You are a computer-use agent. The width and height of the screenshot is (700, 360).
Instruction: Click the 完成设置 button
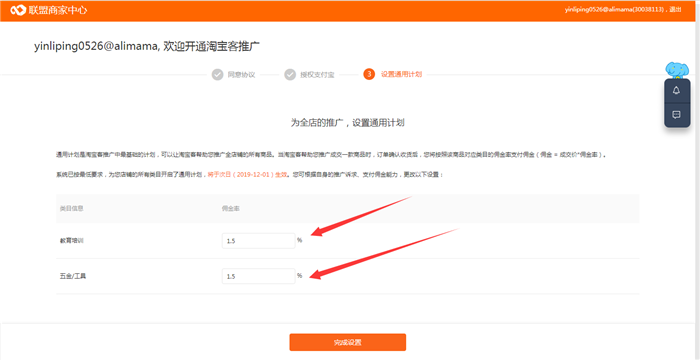(348, 343)
